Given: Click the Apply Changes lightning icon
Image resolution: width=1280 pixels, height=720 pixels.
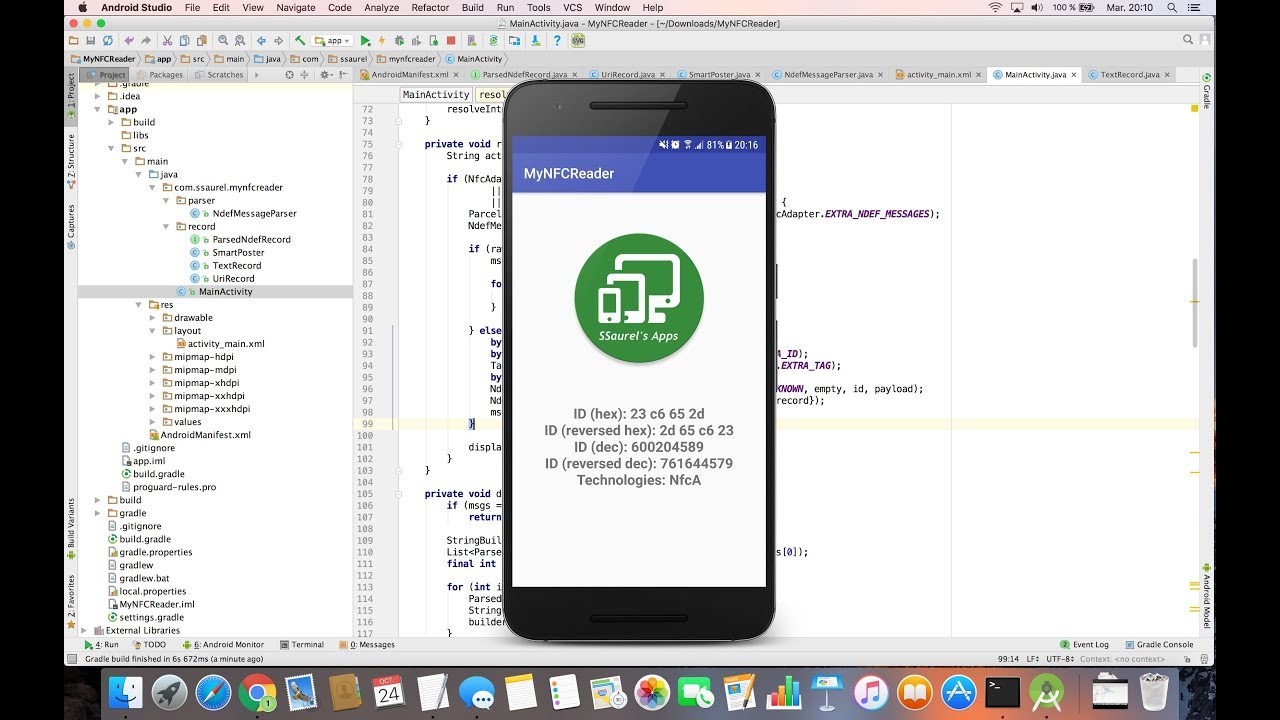Looking at the screenshot, I should [382, 41].
